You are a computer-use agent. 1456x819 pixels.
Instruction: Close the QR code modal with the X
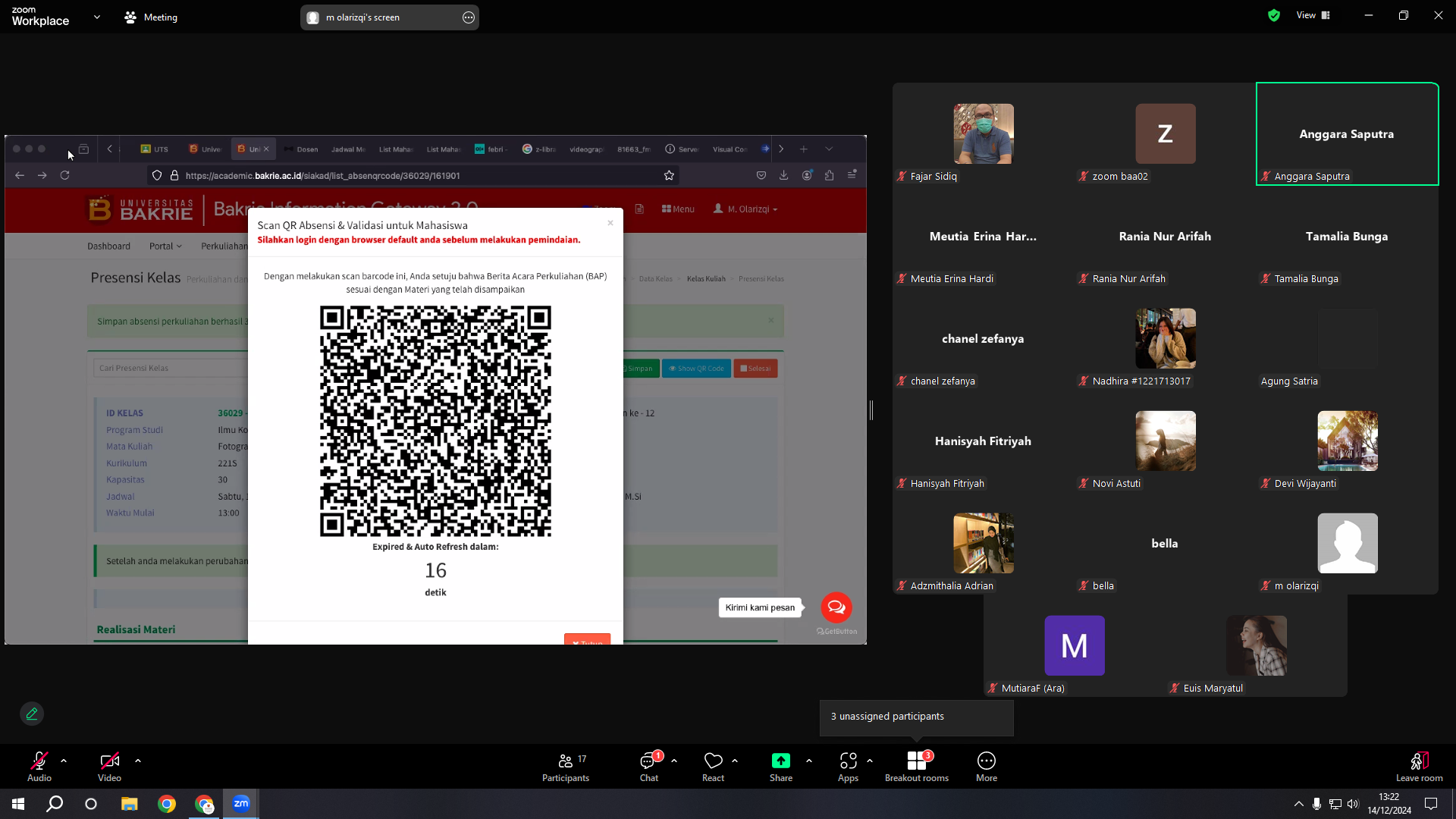click(610, 223)
